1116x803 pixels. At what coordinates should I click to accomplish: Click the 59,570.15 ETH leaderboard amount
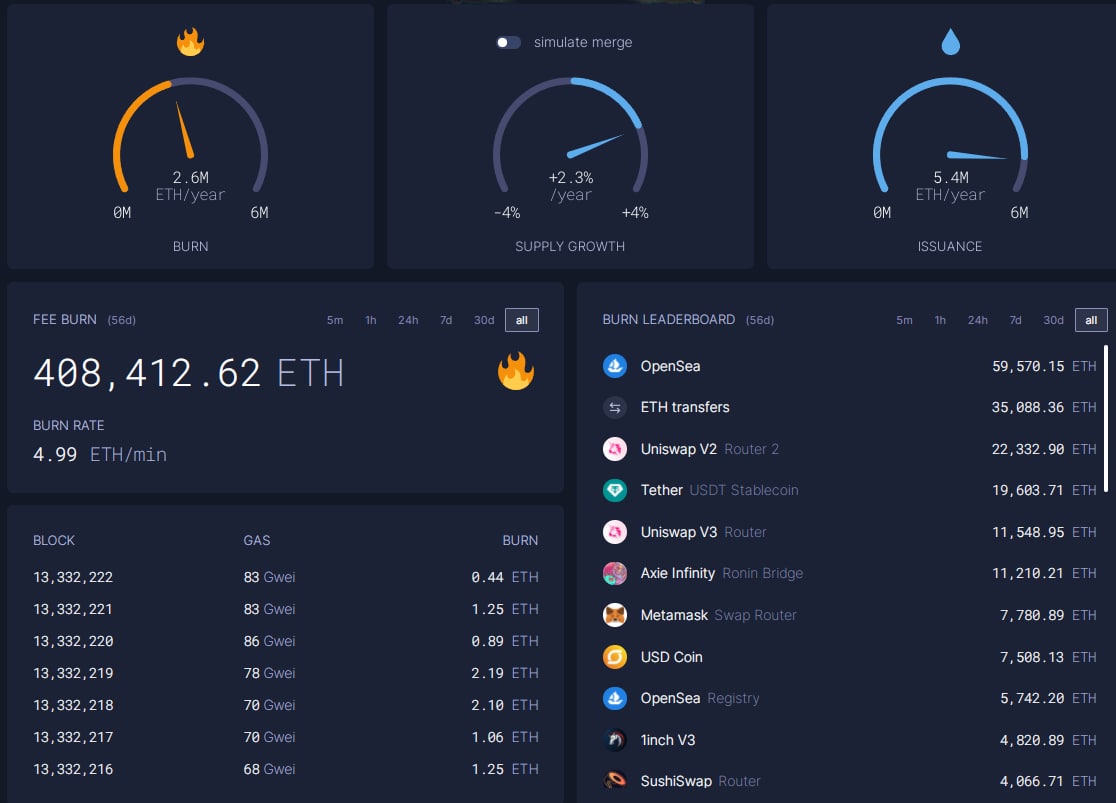coord(1044,367)
